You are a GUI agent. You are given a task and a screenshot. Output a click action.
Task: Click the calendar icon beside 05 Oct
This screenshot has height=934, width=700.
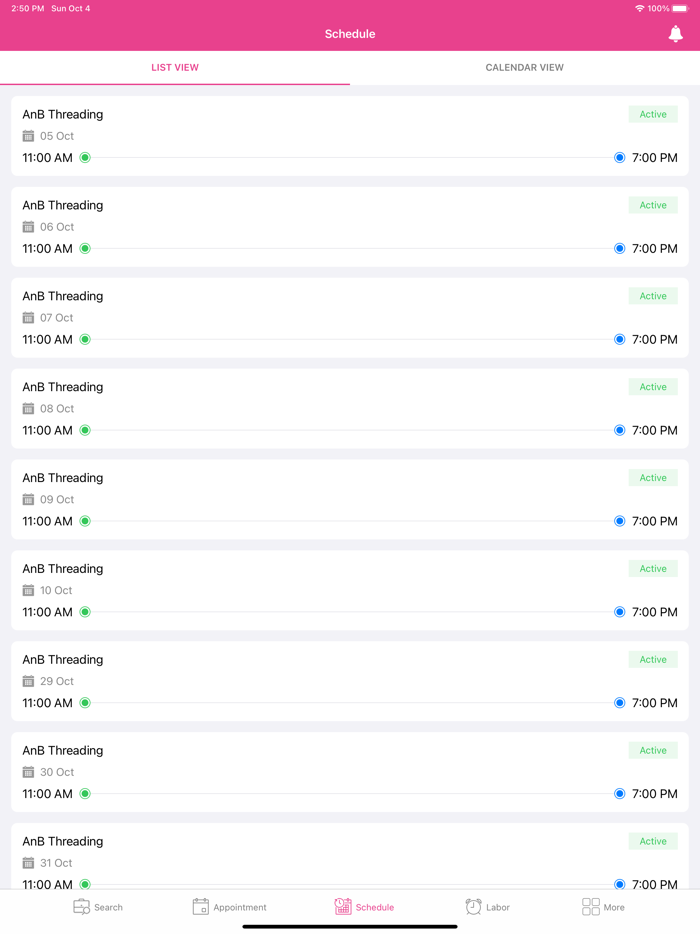(x=28, y=136)
